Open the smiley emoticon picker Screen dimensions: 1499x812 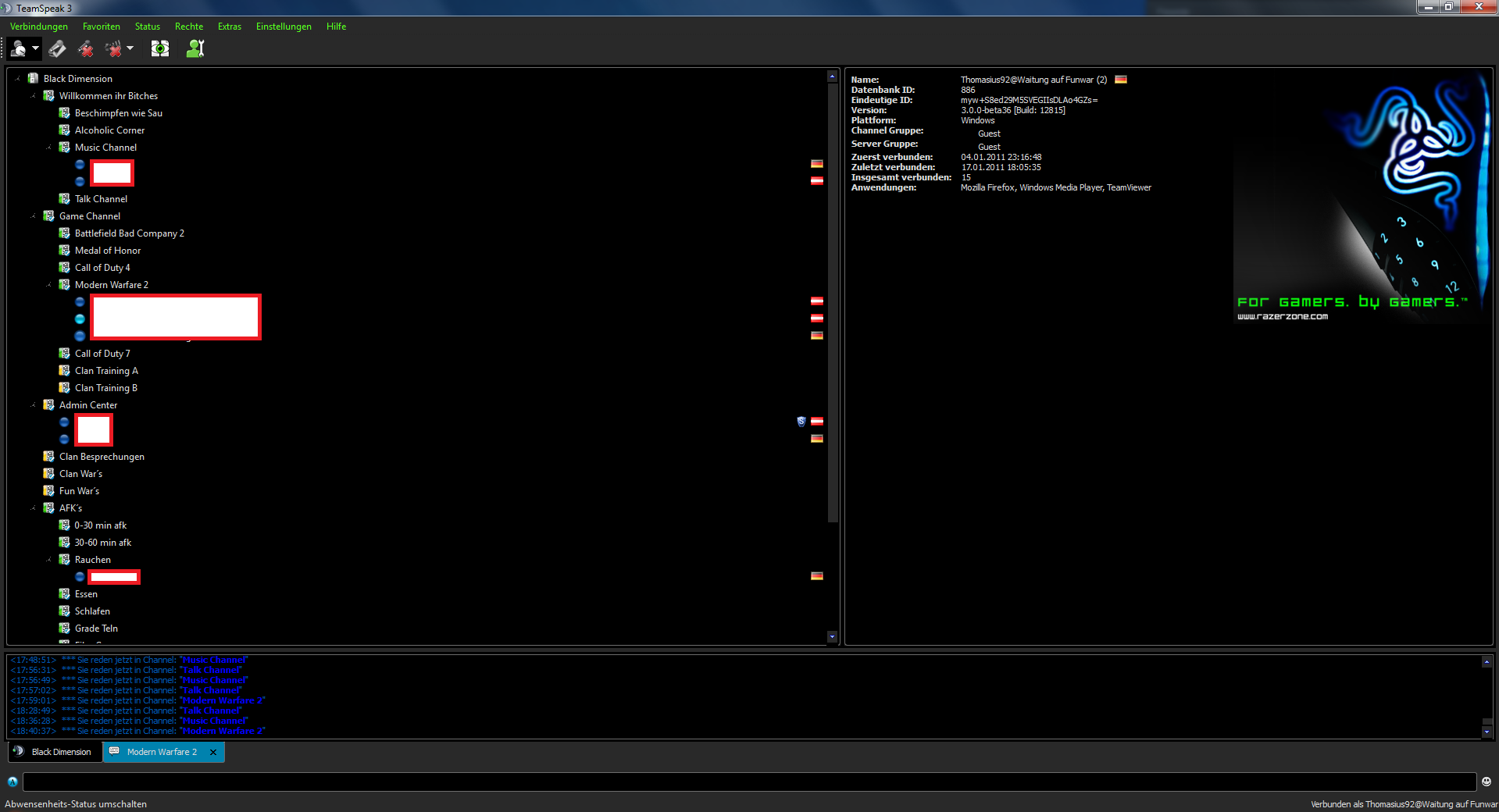click(x=1487, y=782)
